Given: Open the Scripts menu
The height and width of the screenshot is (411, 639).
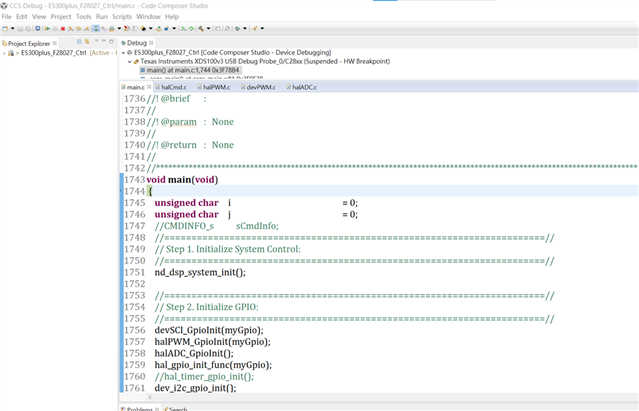Looking at the screenshot, I should pyautogui.click(x=122, y=17).
